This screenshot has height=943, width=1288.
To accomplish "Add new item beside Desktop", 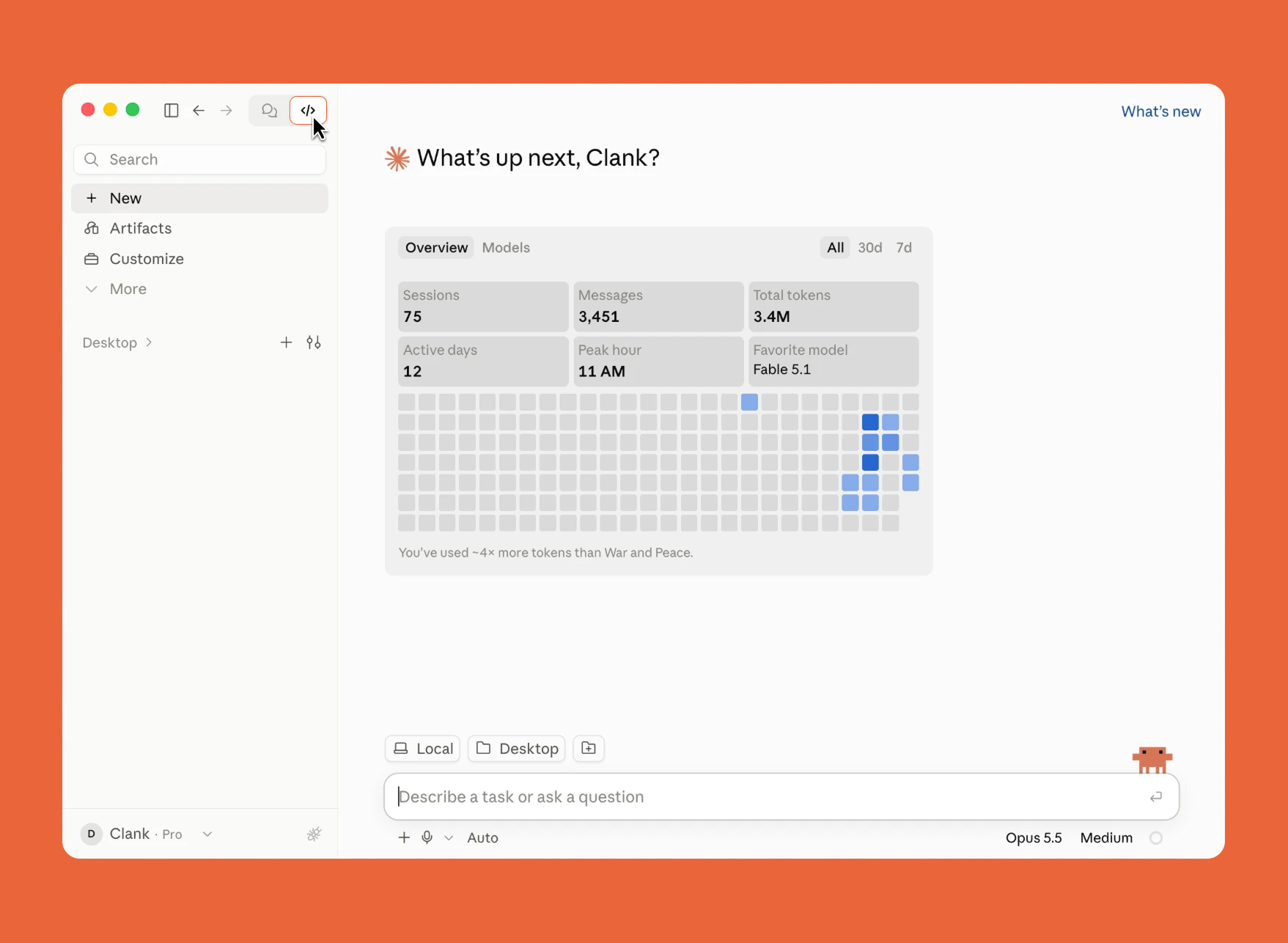I will (x=286, y=342).
